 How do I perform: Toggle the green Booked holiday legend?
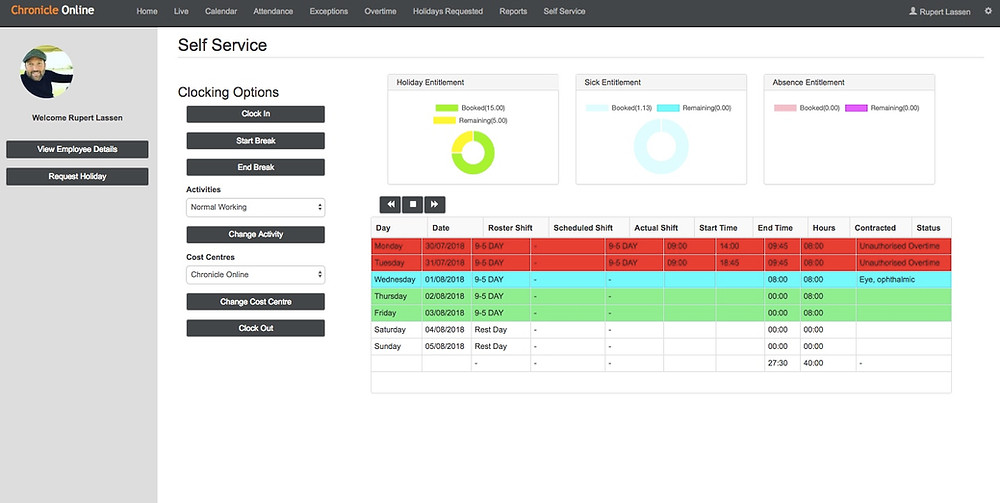click(x=470, y=108)
